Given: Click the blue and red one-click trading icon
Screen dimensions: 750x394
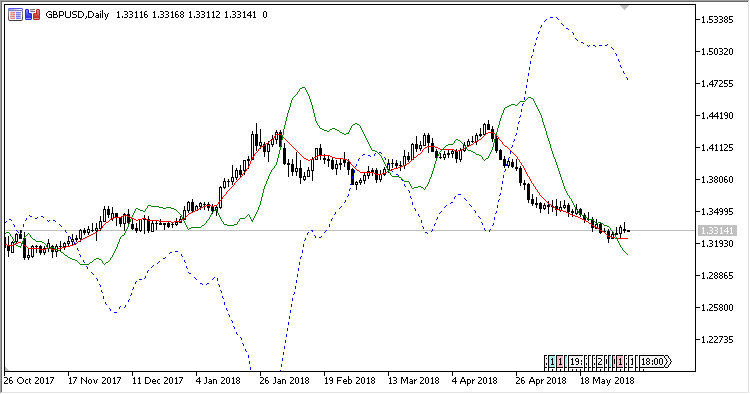Looking at the screenshot, I should (32, 15).
